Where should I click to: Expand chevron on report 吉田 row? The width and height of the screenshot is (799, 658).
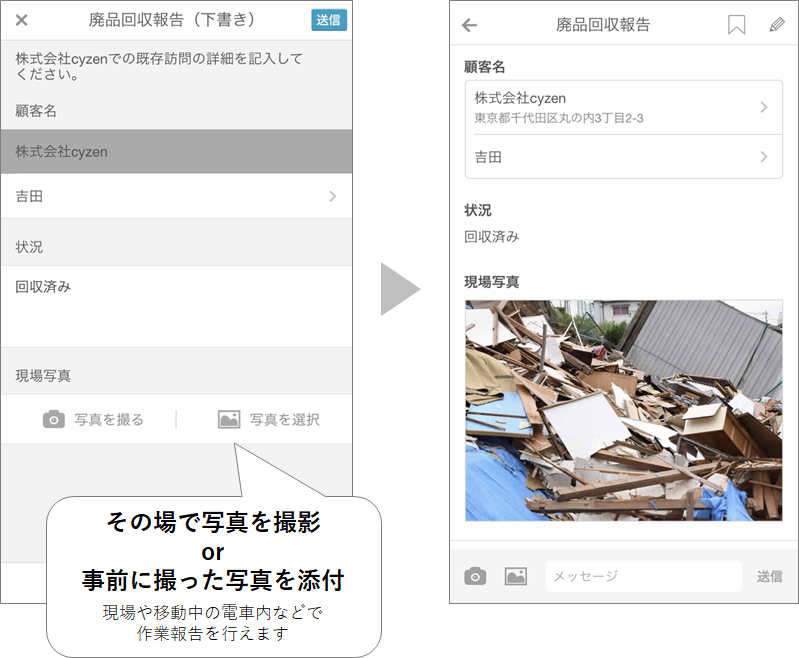coord(763,156)
